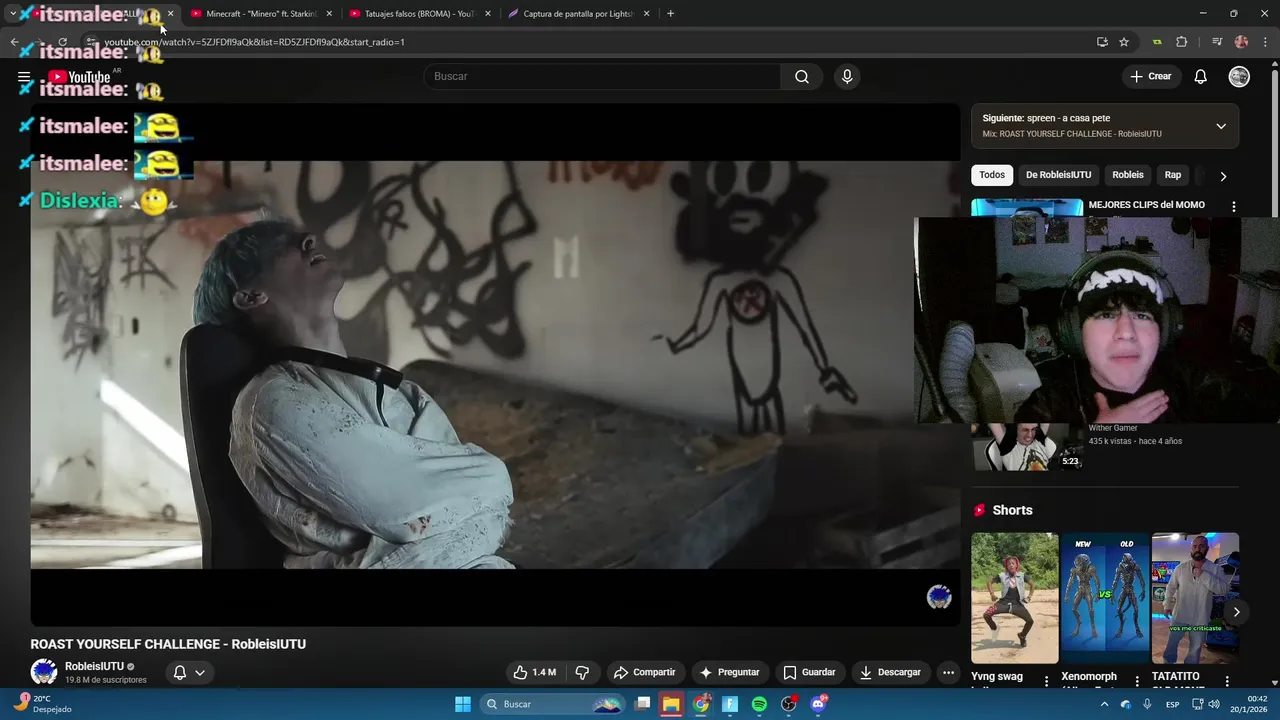
Task: Click Descargar to download video
Action: (890, 672)
